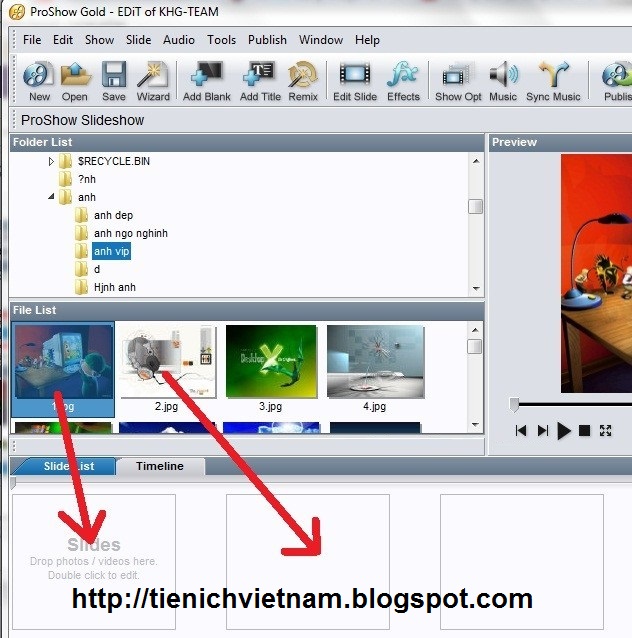Click the slide list position marker
Viewport: 632px width, 638px height.
pyautogui.click(x=13, y=483)
